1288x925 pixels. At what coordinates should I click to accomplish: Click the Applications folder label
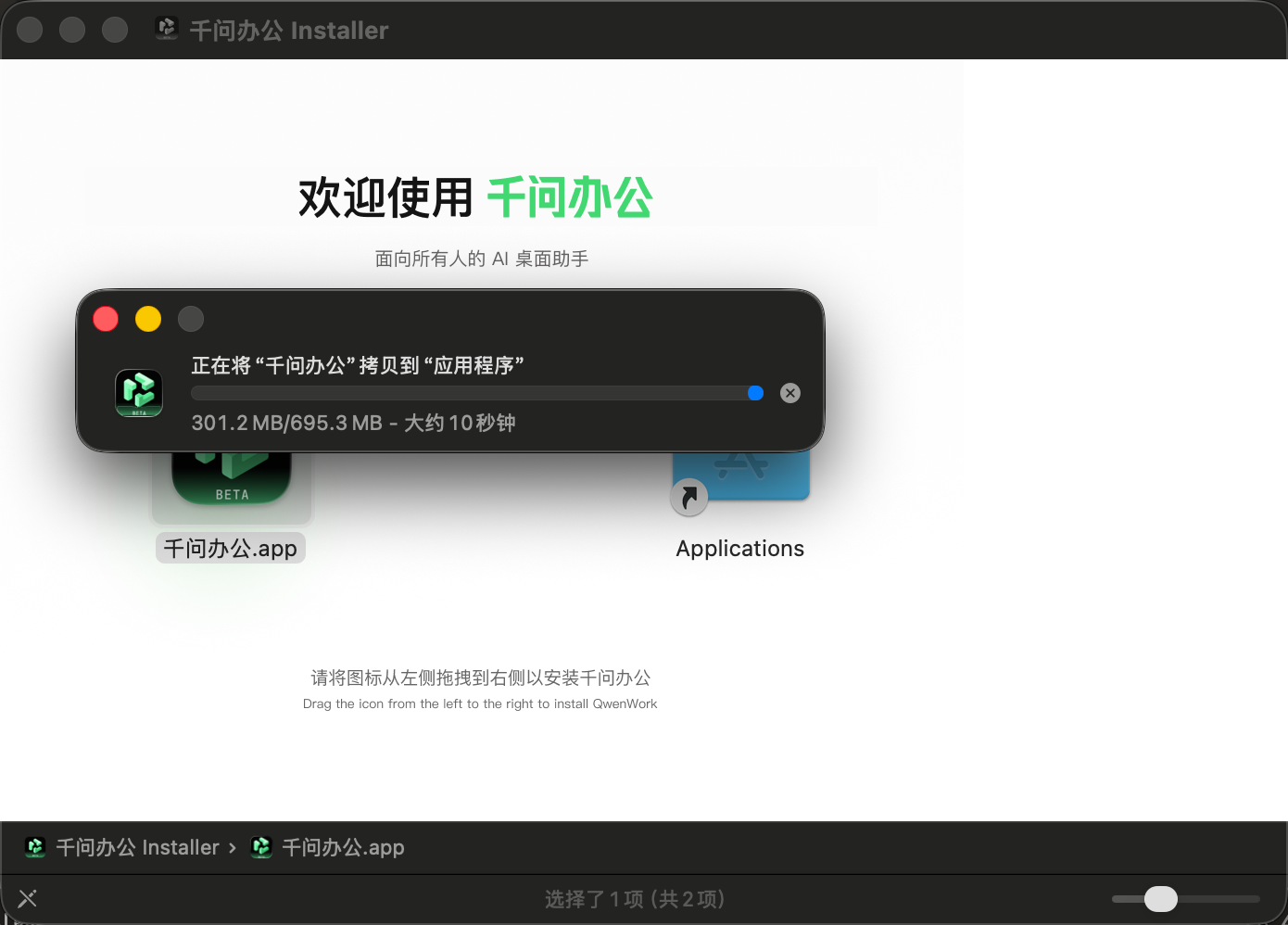tap(740, 548)
